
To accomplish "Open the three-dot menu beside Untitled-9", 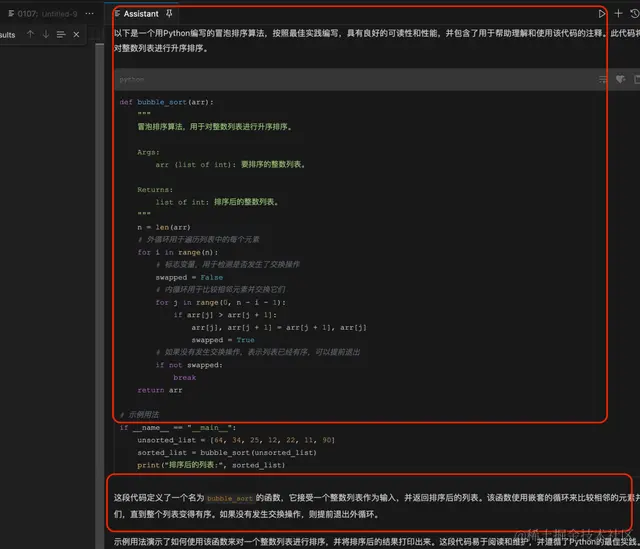I will coord(89,13).
